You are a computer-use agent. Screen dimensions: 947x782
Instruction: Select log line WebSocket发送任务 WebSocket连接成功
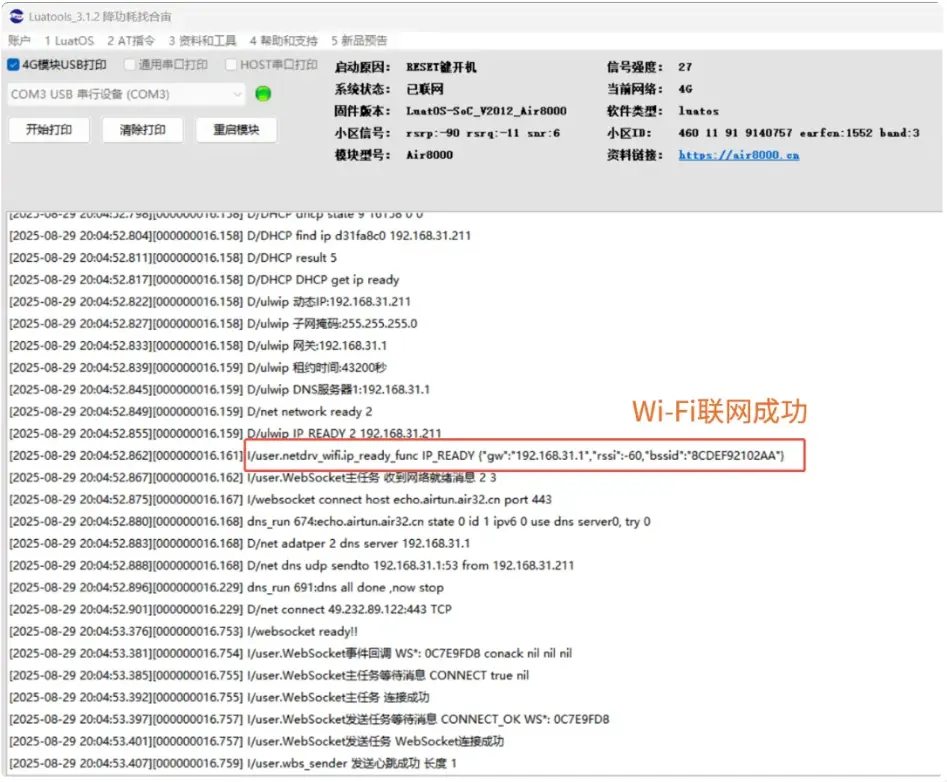point(257,742)
